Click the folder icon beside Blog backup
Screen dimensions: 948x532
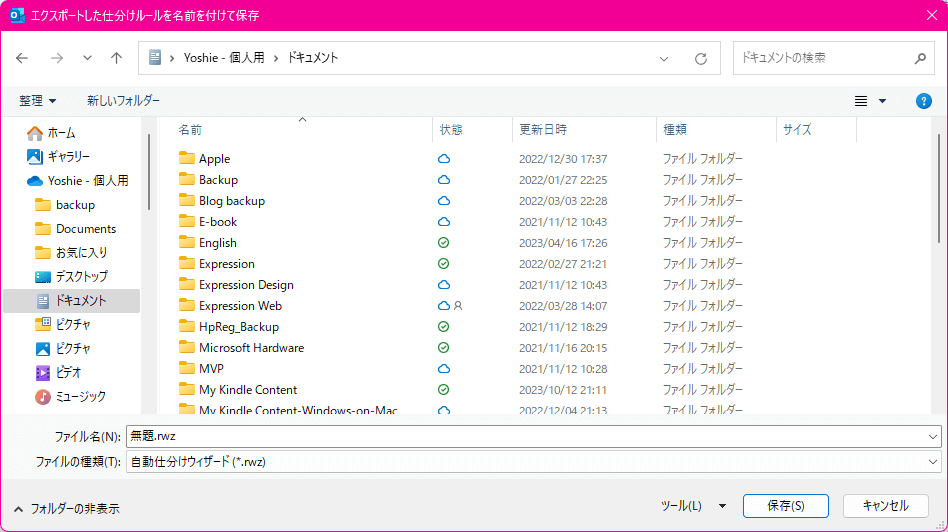[187, 200]
